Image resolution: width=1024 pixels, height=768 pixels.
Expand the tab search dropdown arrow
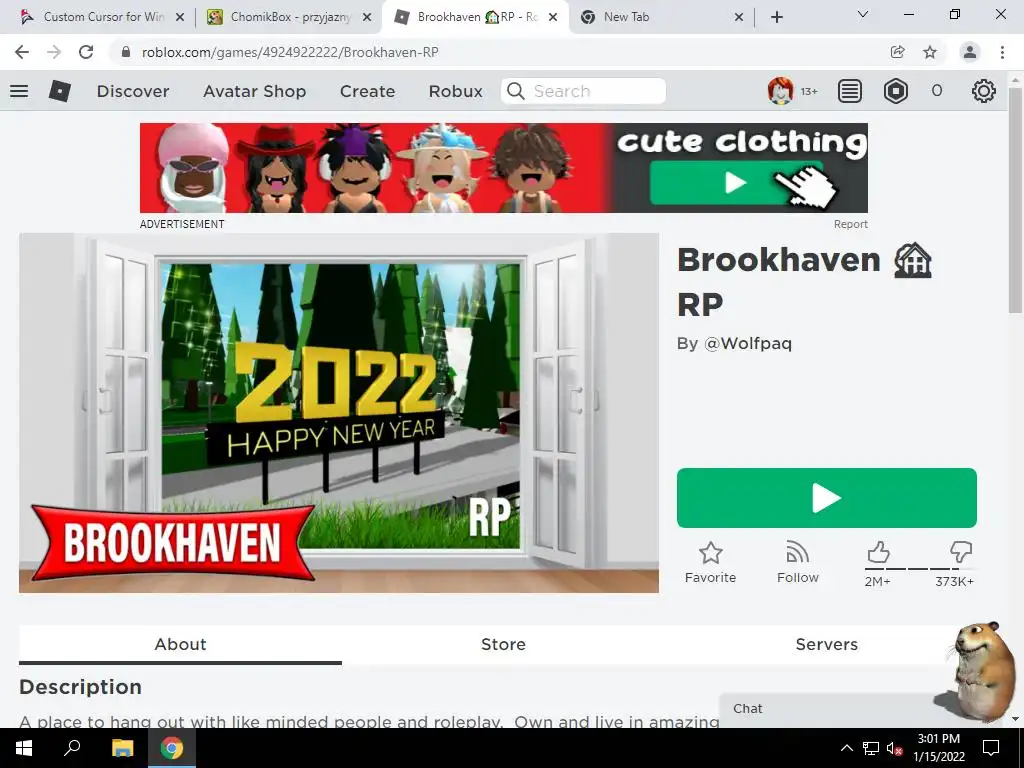coord(863,14)
